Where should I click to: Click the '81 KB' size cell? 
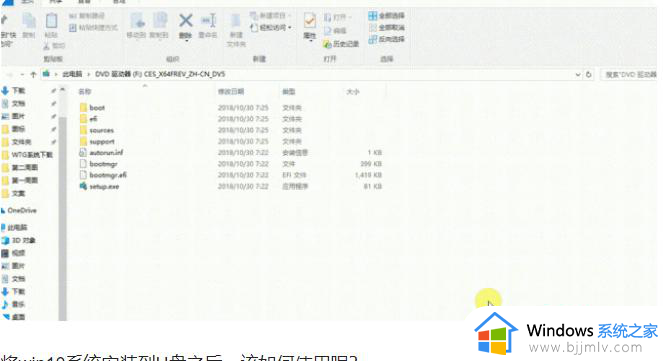pos(373,186)
